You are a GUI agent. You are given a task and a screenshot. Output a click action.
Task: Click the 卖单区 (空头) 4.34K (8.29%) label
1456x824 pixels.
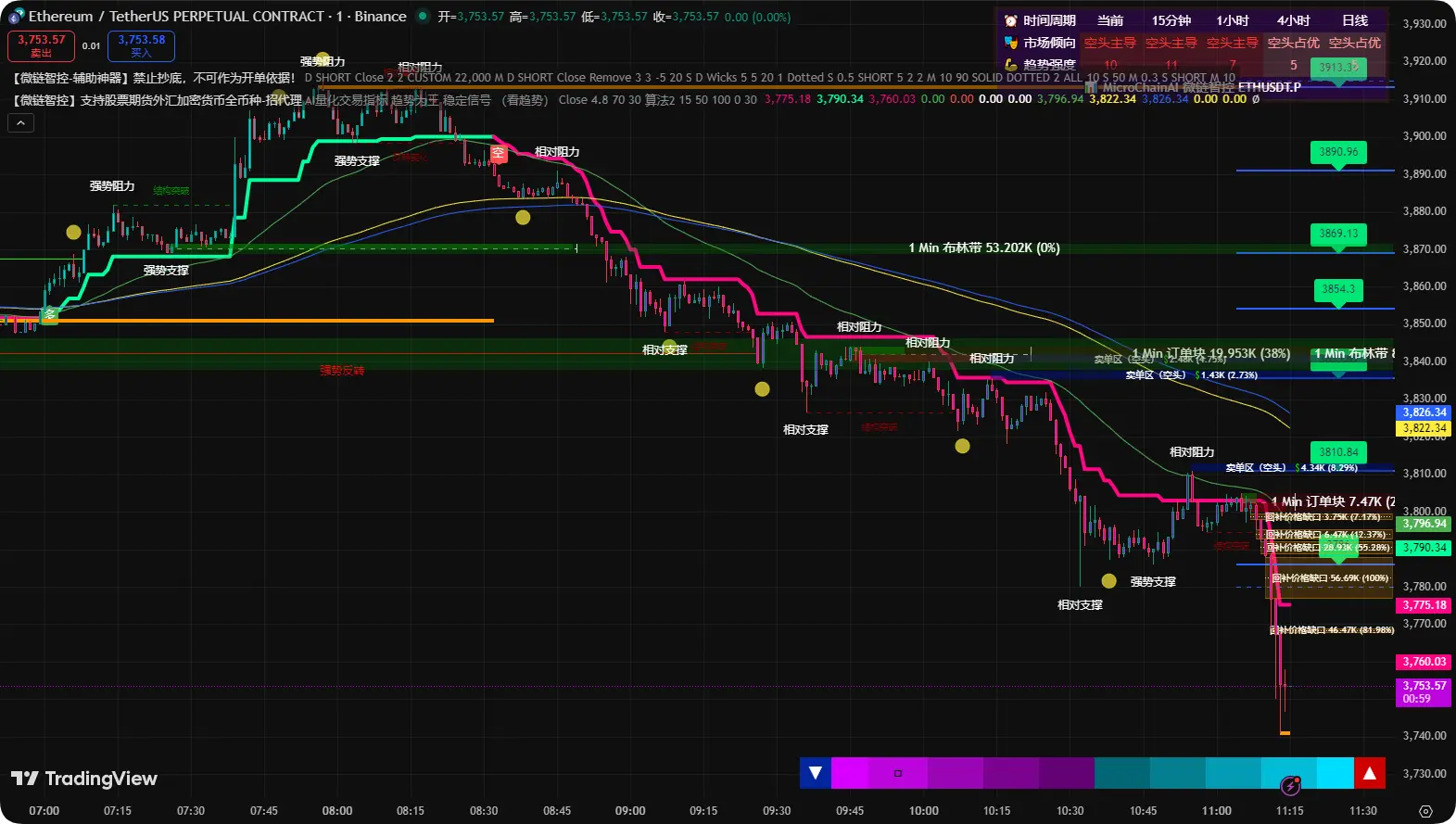[x=1292, y=468]
